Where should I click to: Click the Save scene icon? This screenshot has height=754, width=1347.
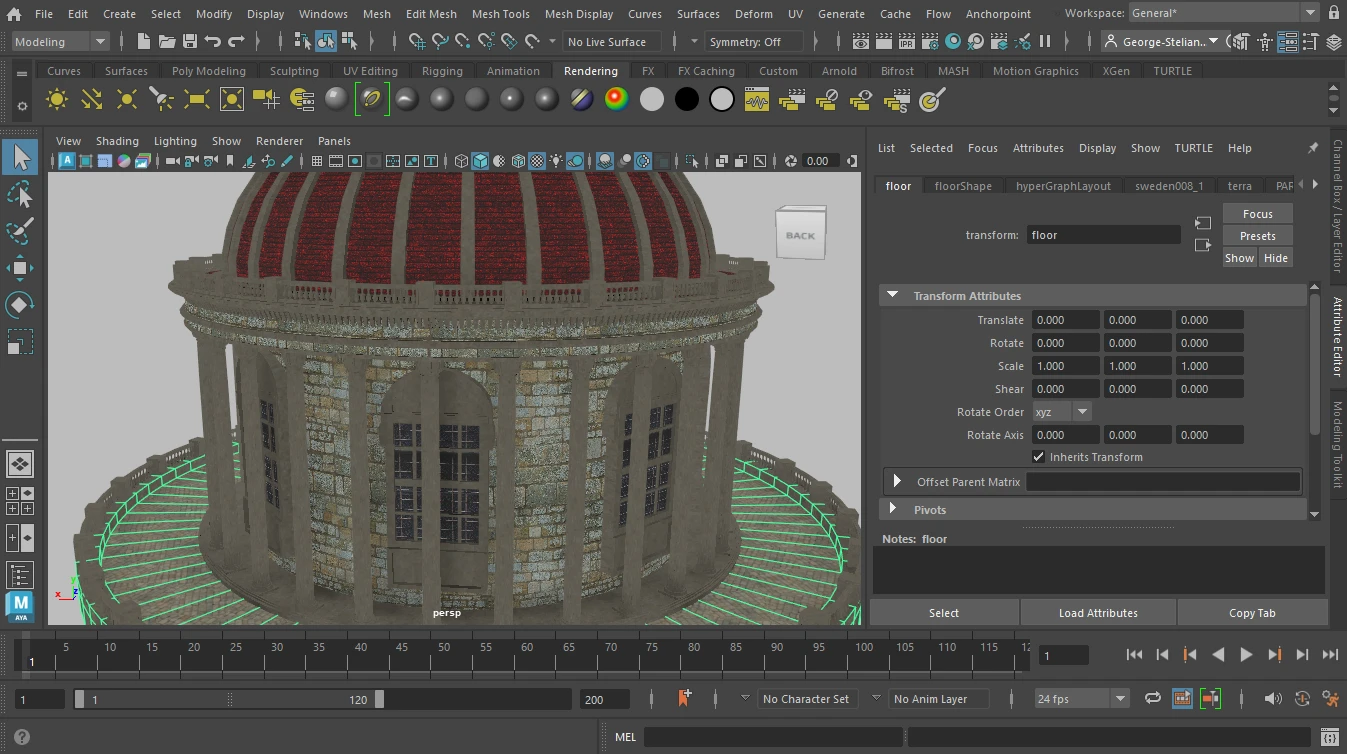coord(190,42)
